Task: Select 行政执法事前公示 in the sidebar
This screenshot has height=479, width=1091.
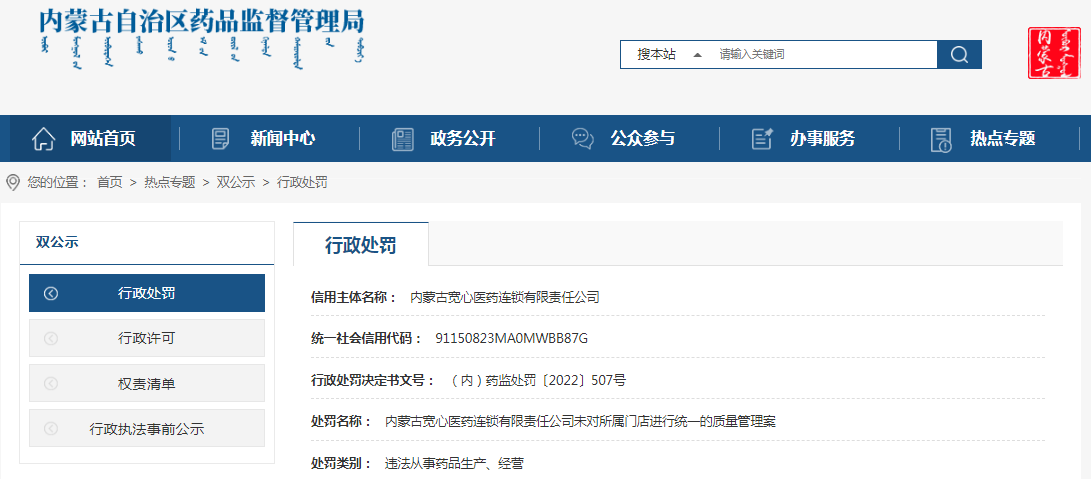Action: [x=147, y=429]
